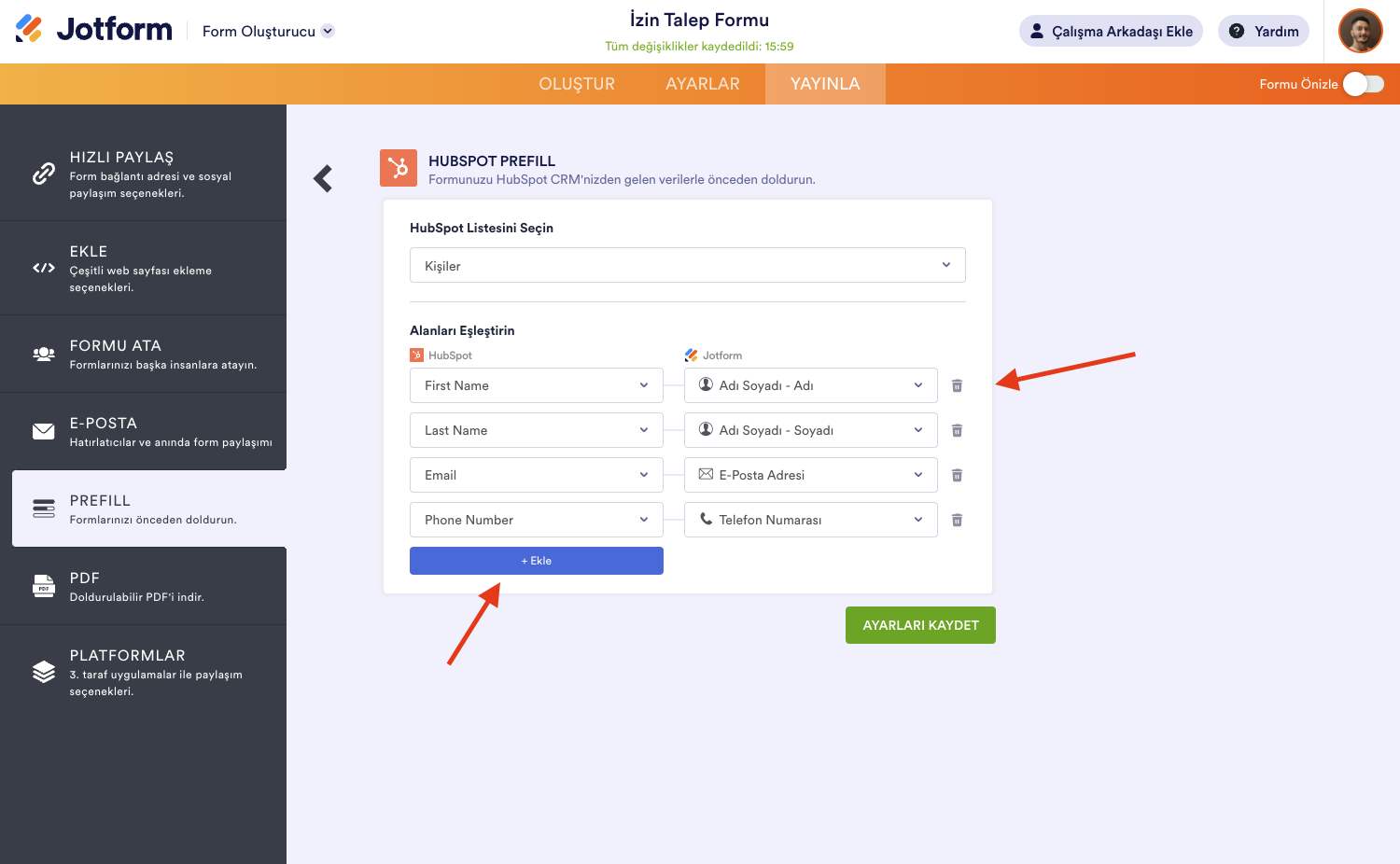Click the form icon beside PREFILL
Screen dimensions: 1400x864
tap(44, 509)
